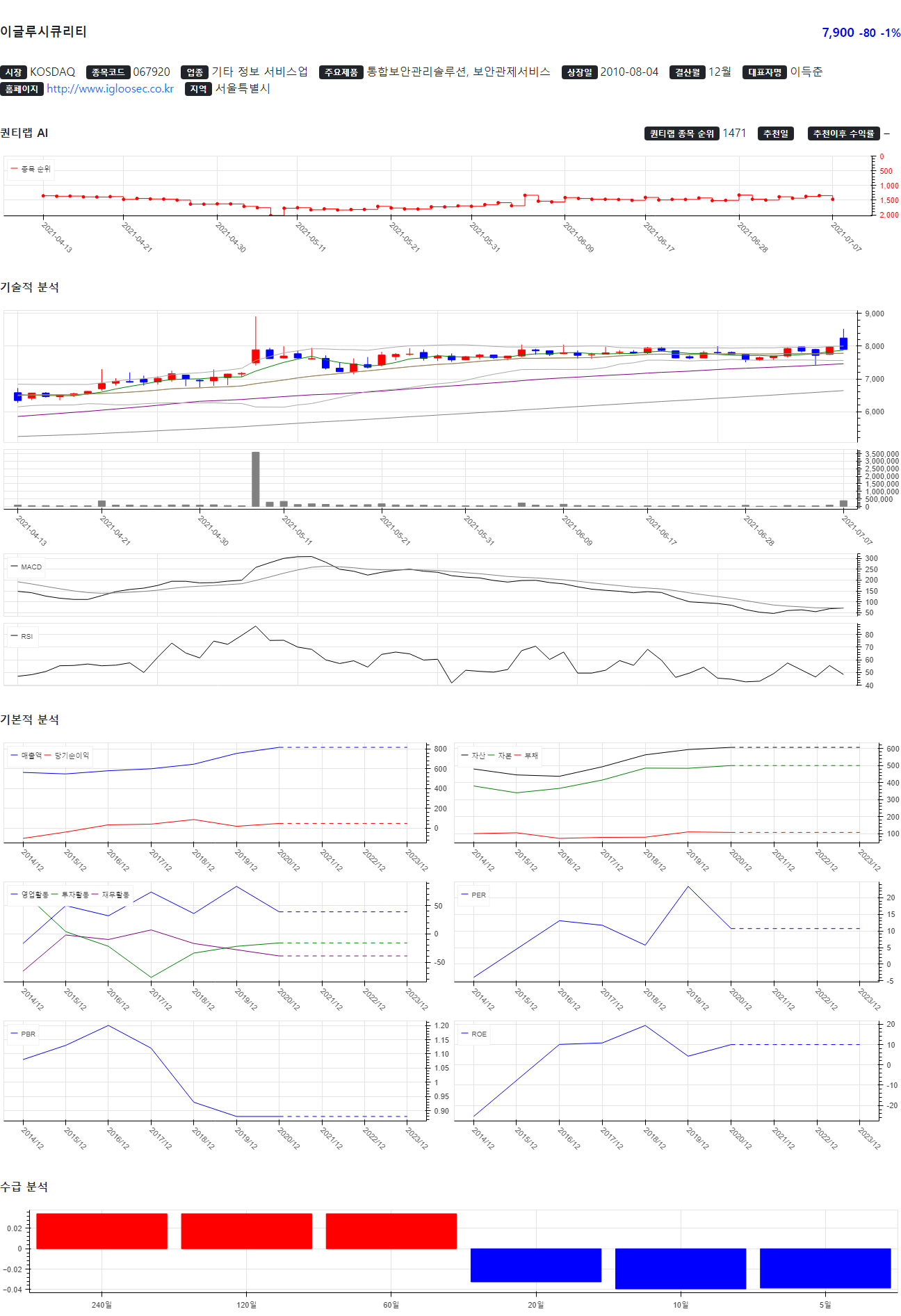
Task: Click the 홈페이지 badge
Action: [x=22, y=89]
